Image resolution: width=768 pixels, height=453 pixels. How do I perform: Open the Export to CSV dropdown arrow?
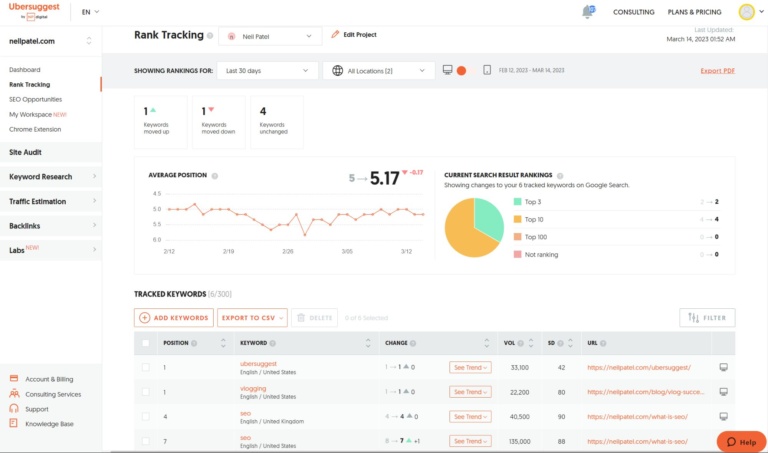[281, 318]
